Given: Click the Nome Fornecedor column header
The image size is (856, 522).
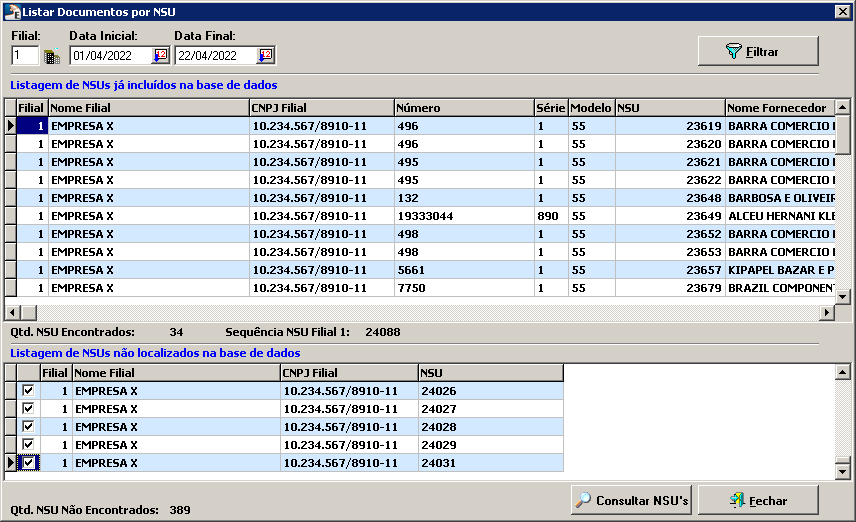Looking at the screenshot, I should pos(778,108).
